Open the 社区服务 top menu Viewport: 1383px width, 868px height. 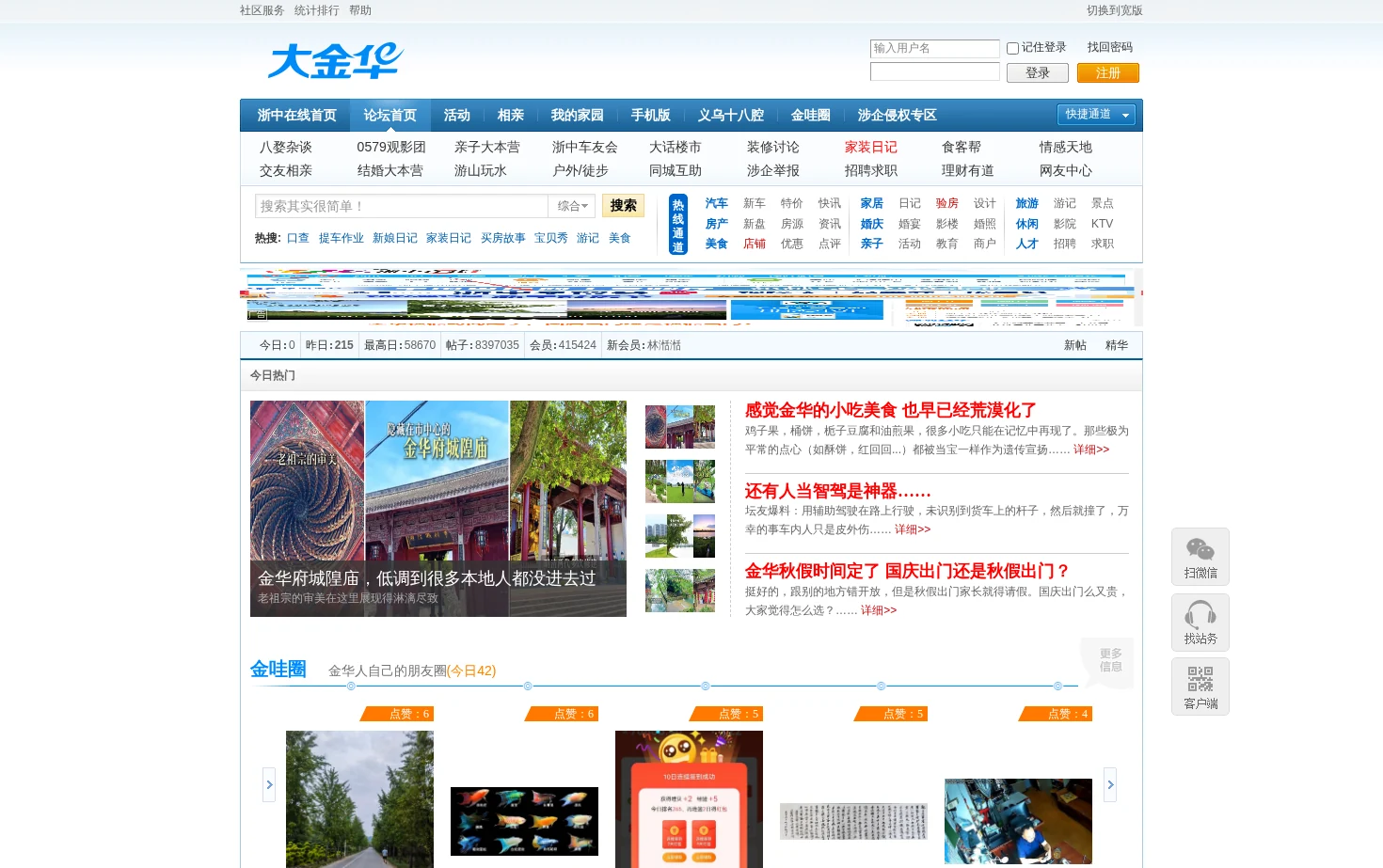pyautogui.click(x=262, y=10)
